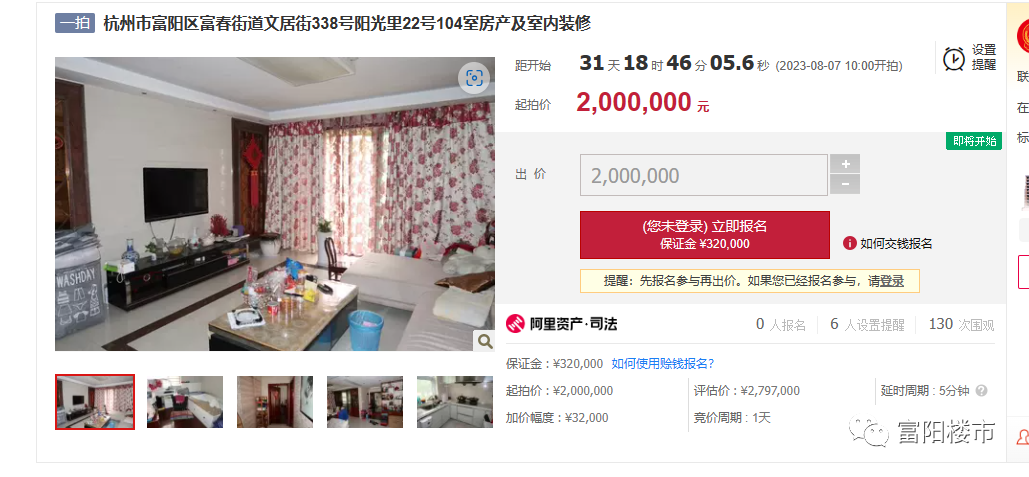
Task: Select the fourth room thumbnail
Action: coord(365,402)
